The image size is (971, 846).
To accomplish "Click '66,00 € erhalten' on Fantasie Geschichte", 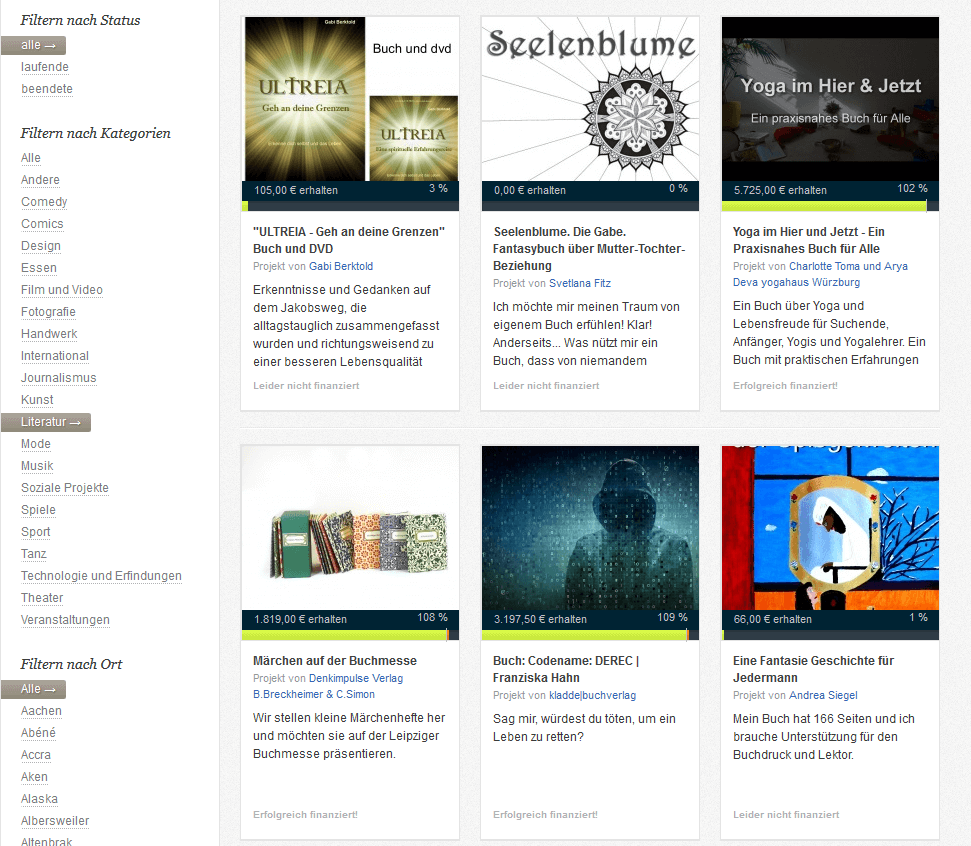I will tap(773, 619).
